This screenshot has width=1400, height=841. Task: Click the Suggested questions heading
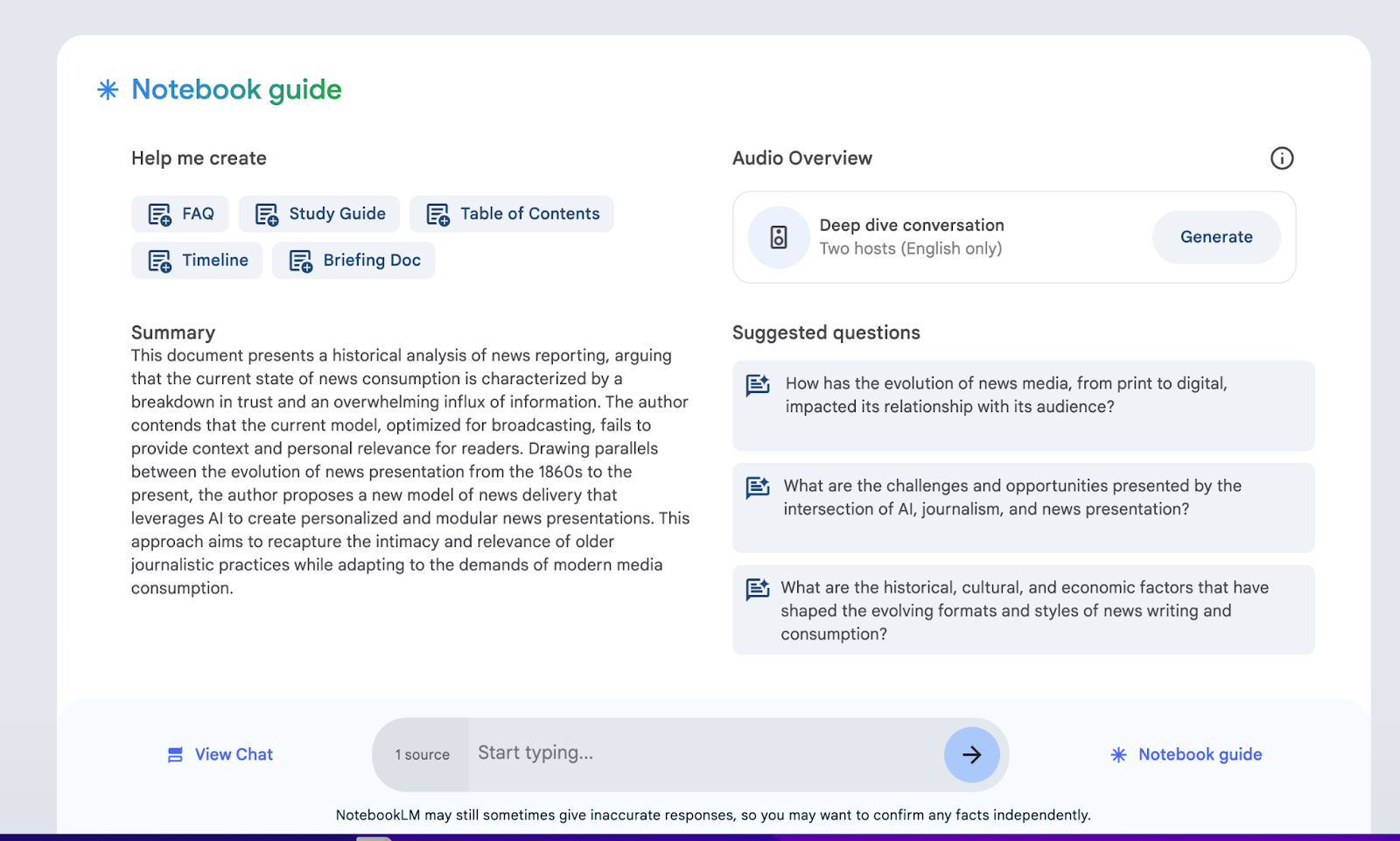[x=826, y=333]
